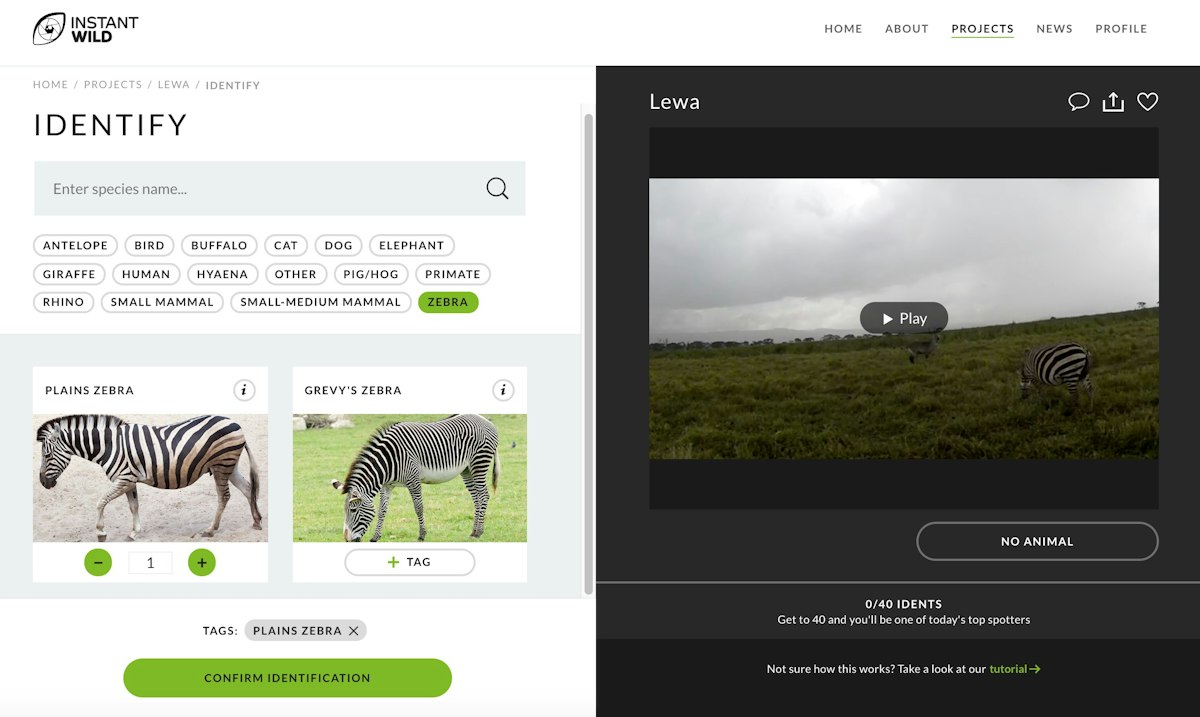Go to Projects breadcrumb link
Screen dimensions: 1200x717
point(113,85)
